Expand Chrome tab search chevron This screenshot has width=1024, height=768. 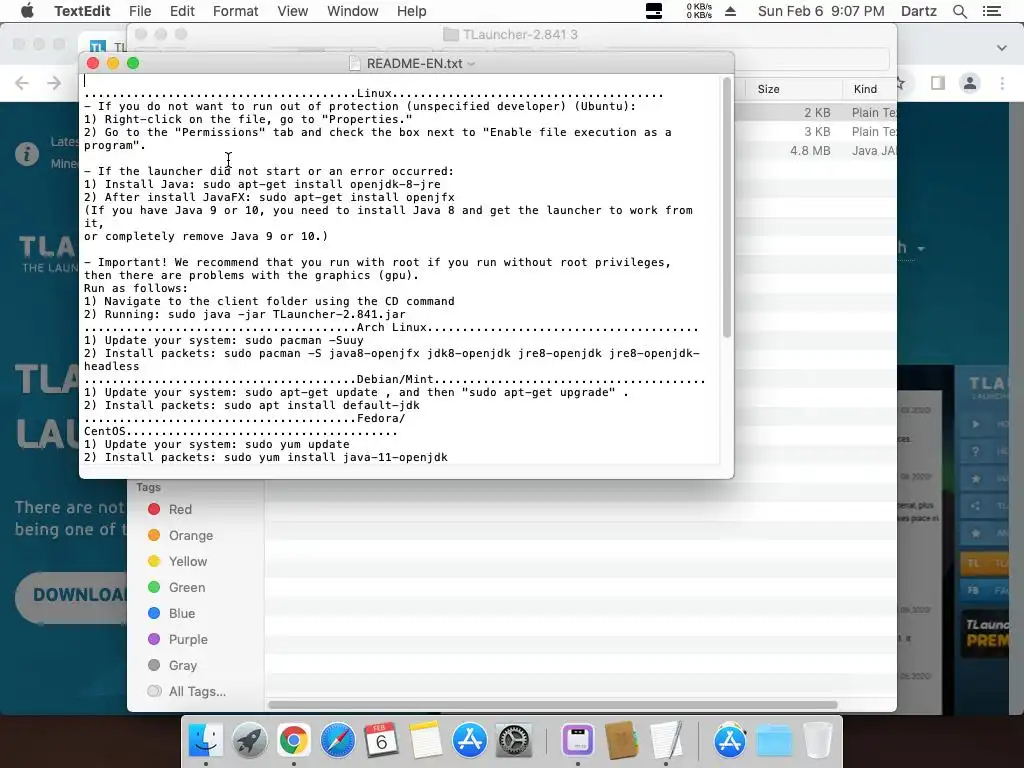1002,48
